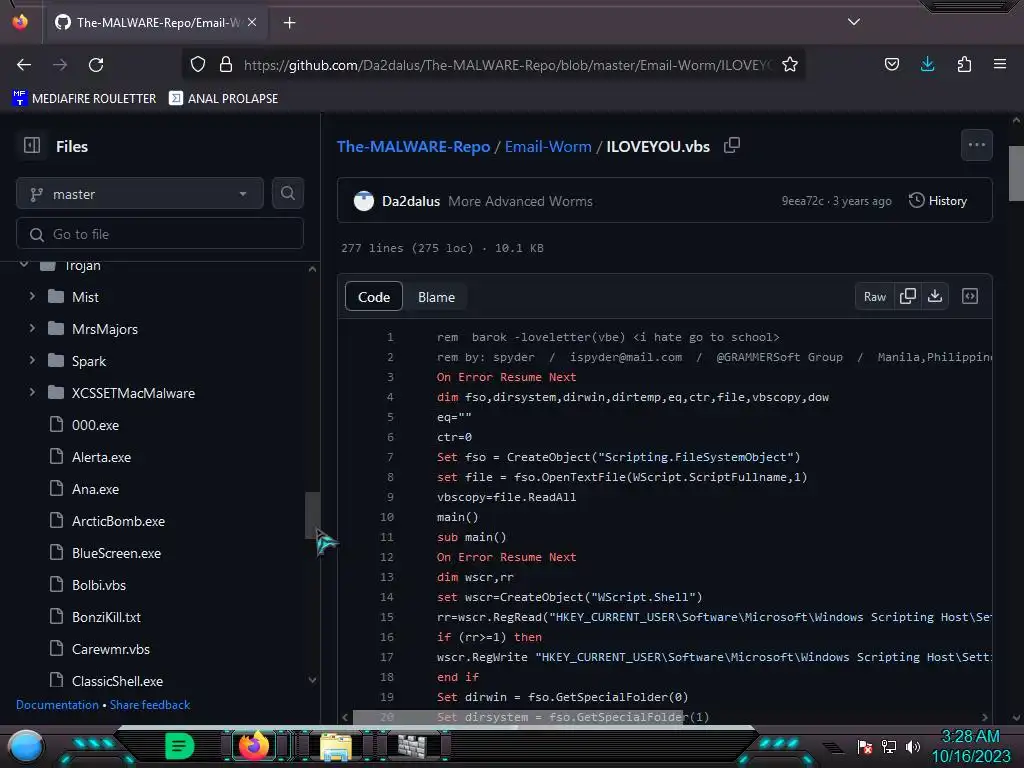Open 000.exe in file tree

point(95,425)
